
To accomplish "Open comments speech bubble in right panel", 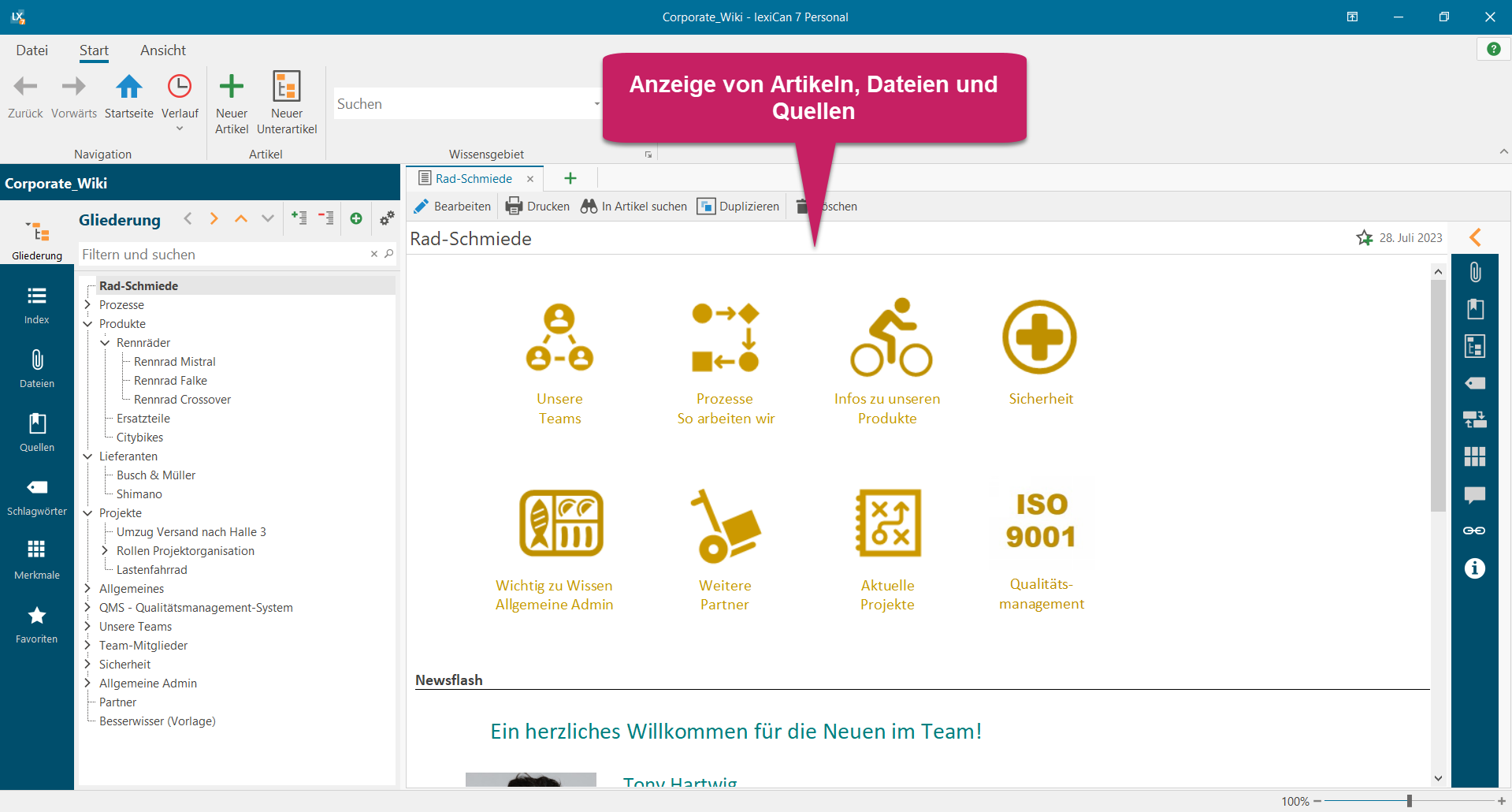I will click(1475, 495).
